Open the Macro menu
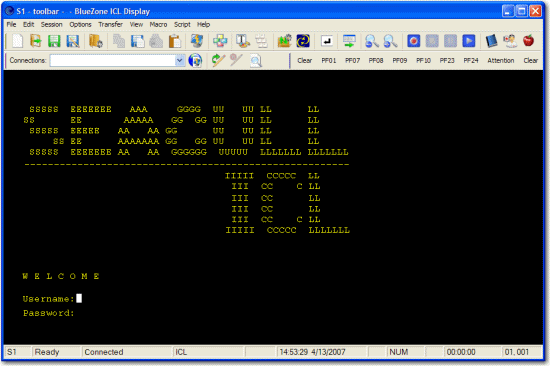Image resolution: width=550 pixels, height=366 pixels. (158, 24)
